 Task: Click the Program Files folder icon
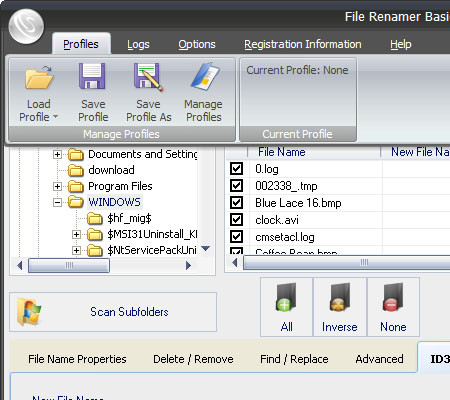76,186
